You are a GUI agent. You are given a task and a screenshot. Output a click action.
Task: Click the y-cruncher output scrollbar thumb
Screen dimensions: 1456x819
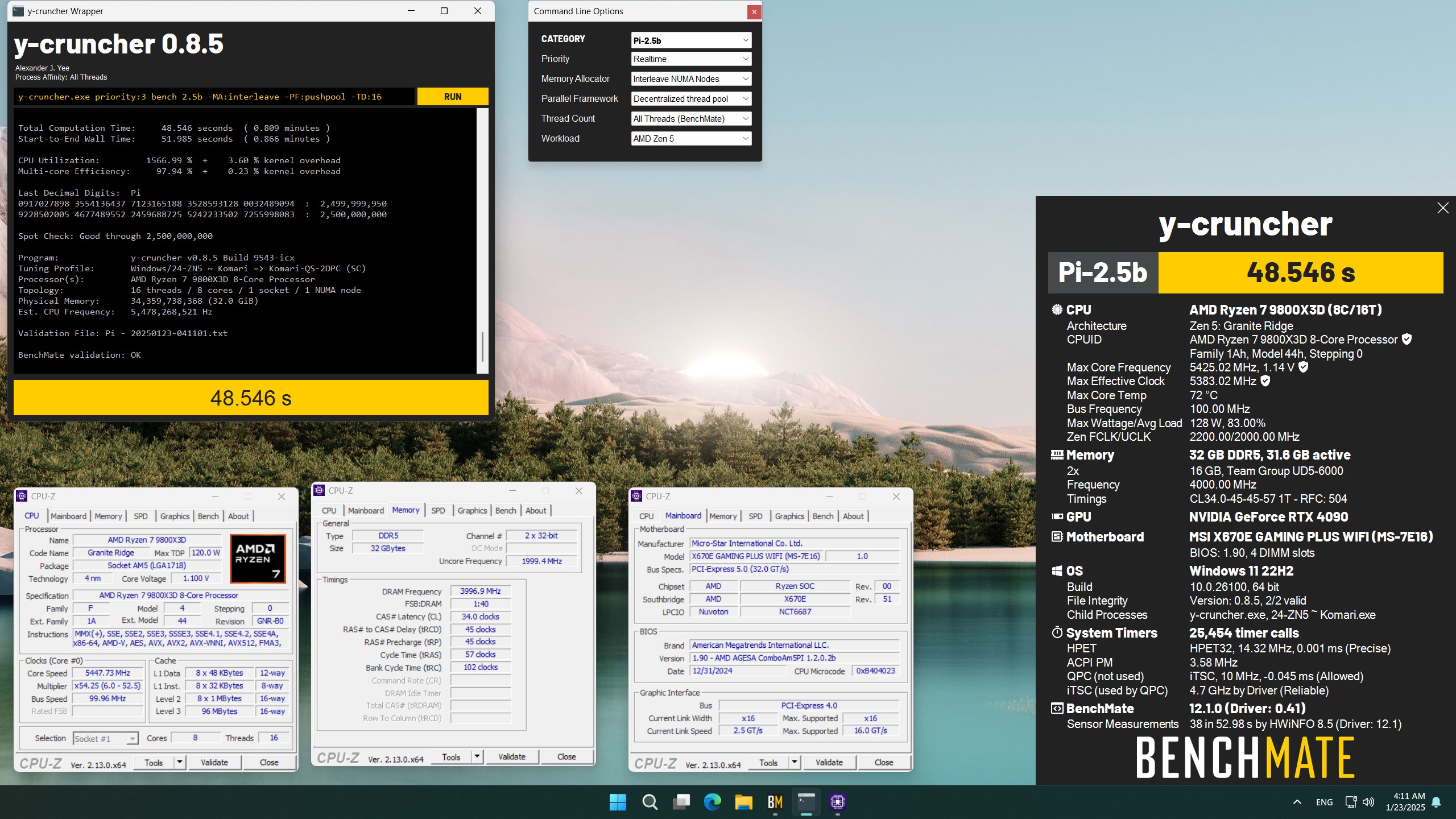482,346
